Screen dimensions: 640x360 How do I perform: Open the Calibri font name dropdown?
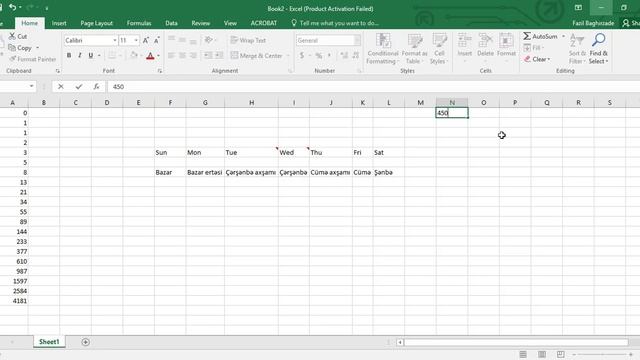pos(115,40)
